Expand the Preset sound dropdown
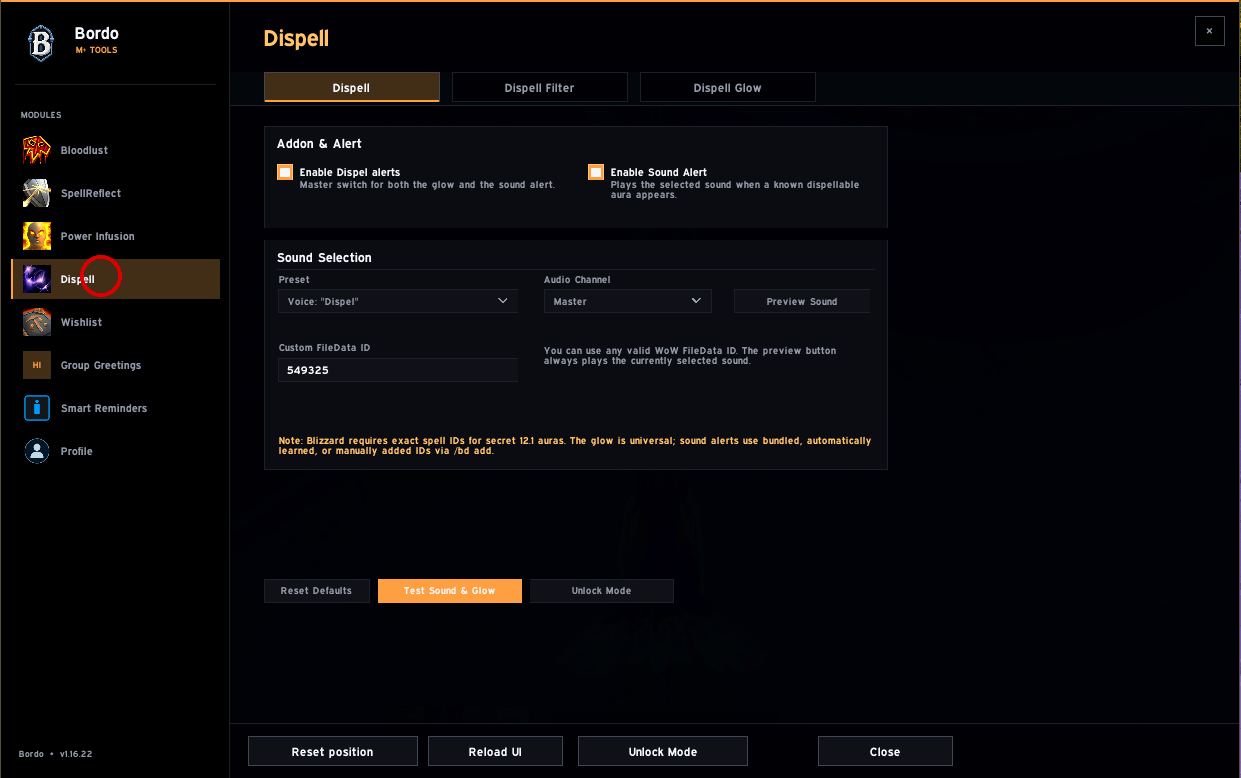This screenshot has height=778, width=1241. pyautogui.click(x=398, y=301)
